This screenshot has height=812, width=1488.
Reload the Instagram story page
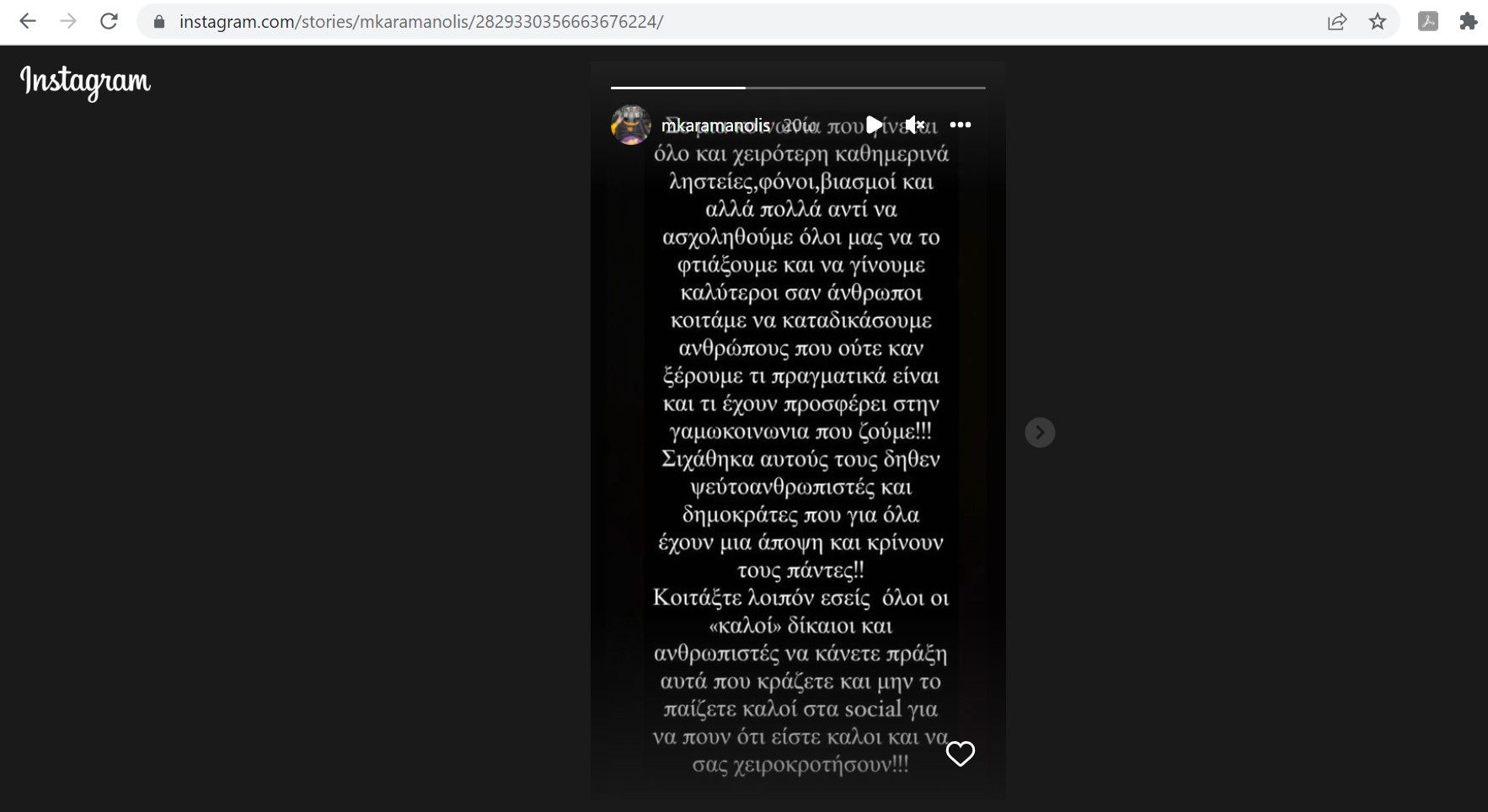pos(109,21)
